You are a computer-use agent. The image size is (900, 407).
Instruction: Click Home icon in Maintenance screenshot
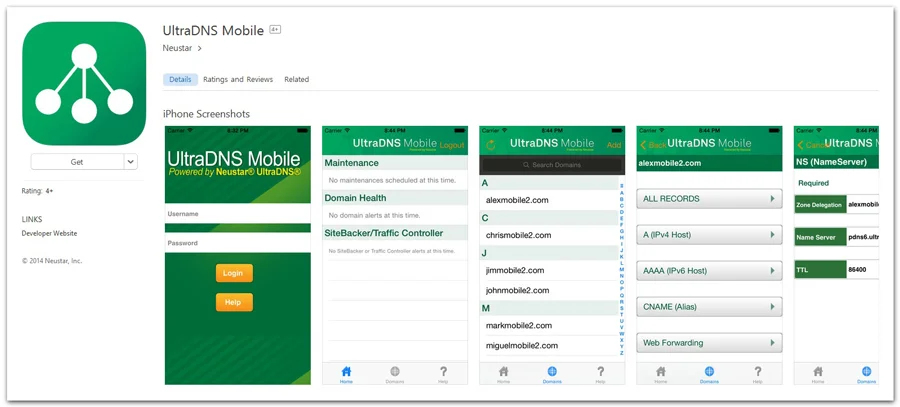346,374
